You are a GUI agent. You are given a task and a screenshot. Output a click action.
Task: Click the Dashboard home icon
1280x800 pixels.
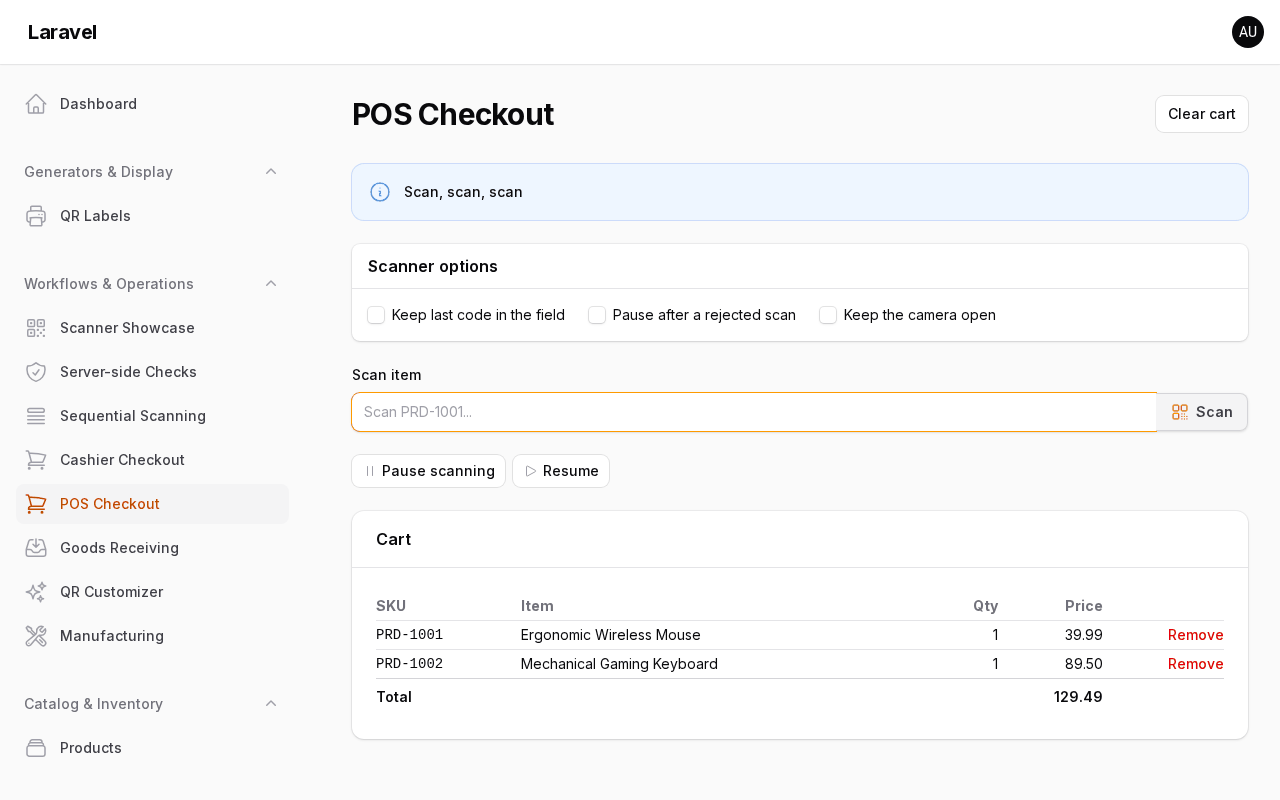click(x=36, y=104)
